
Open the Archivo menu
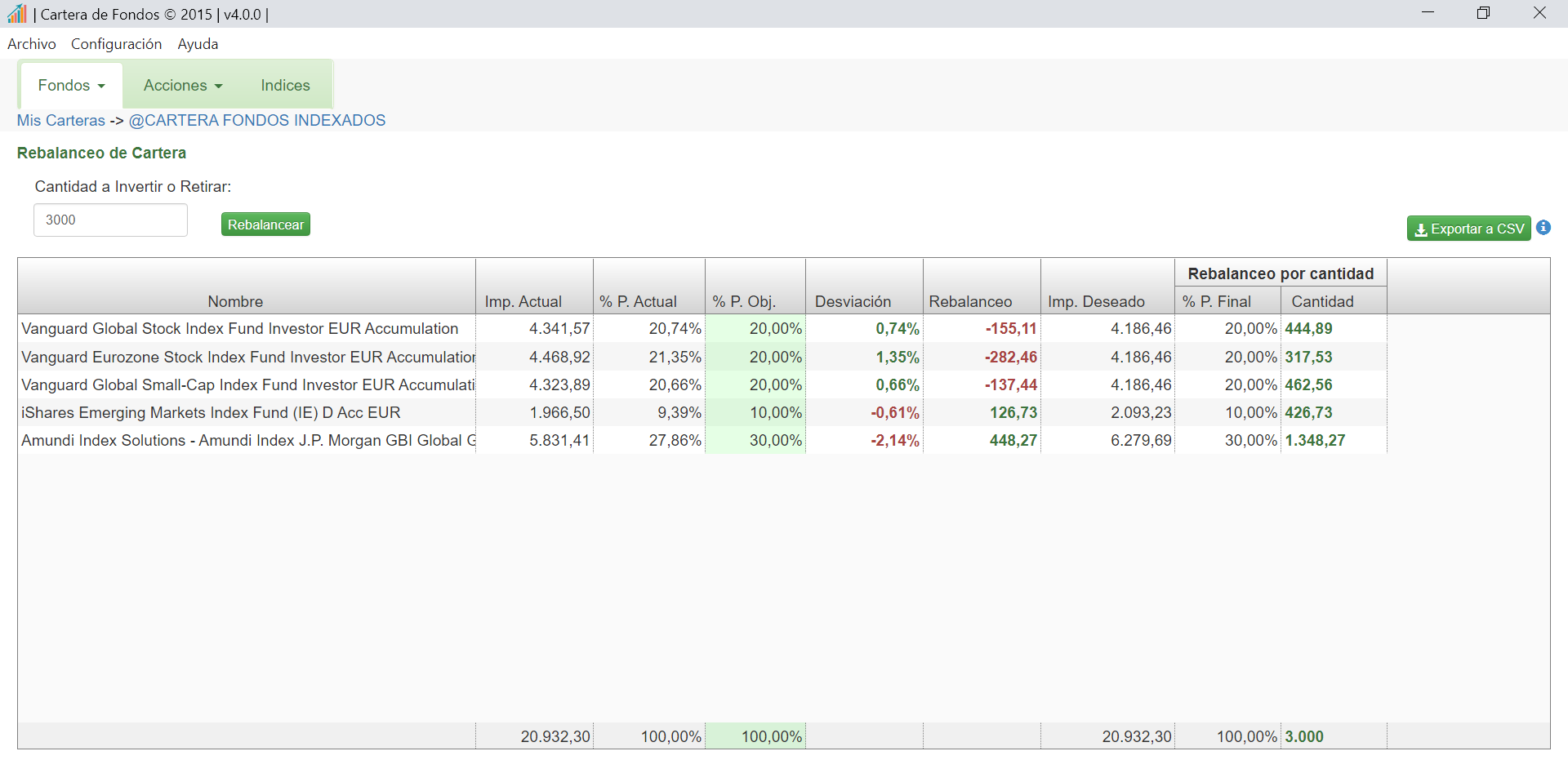(x=32, y=44)
